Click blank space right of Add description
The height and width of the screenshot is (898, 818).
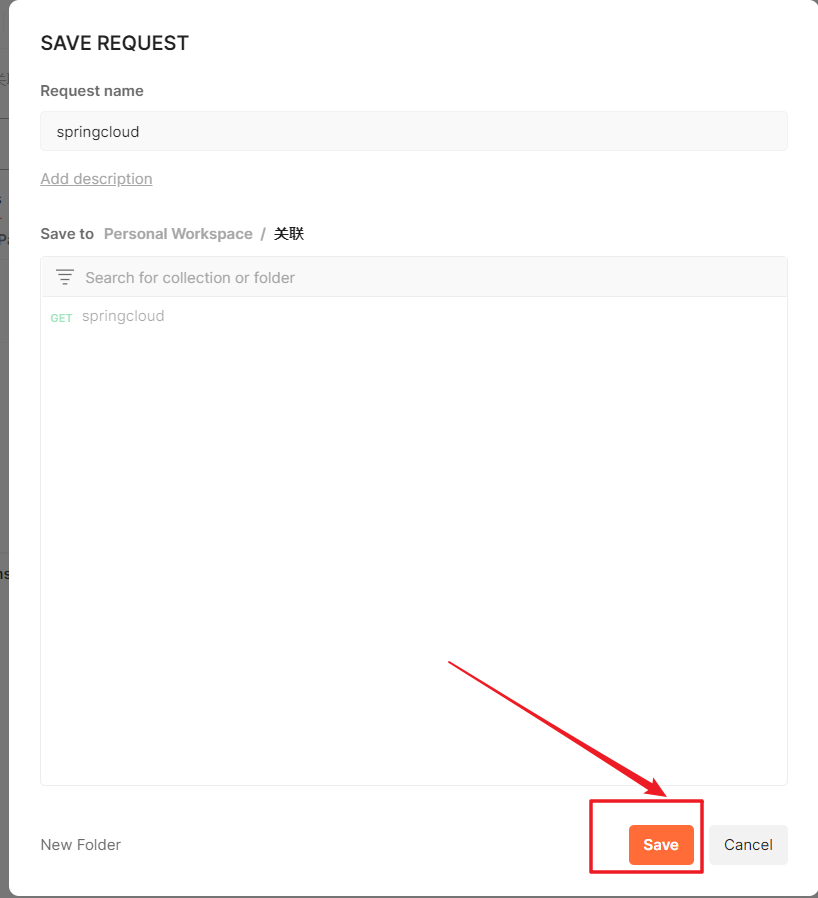[x=450, y=179]
